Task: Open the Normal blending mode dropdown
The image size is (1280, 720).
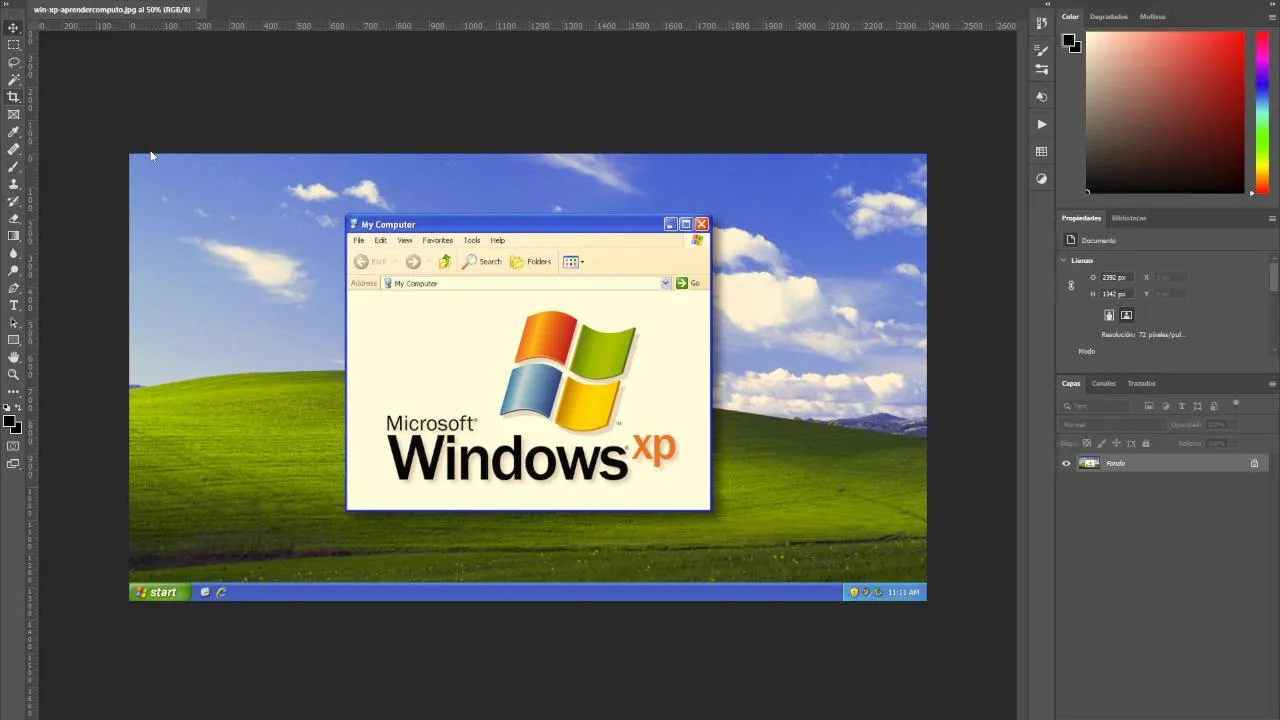Action: pos(1111,425)
